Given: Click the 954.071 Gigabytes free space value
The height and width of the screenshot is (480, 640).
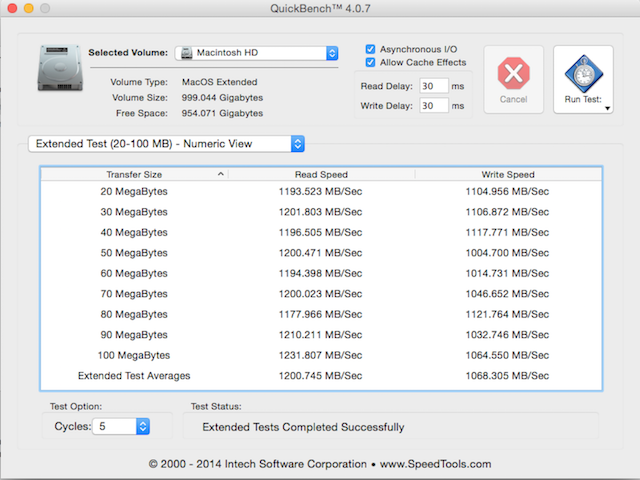Looking at the screenshot, I should click(x=222, y=113).
